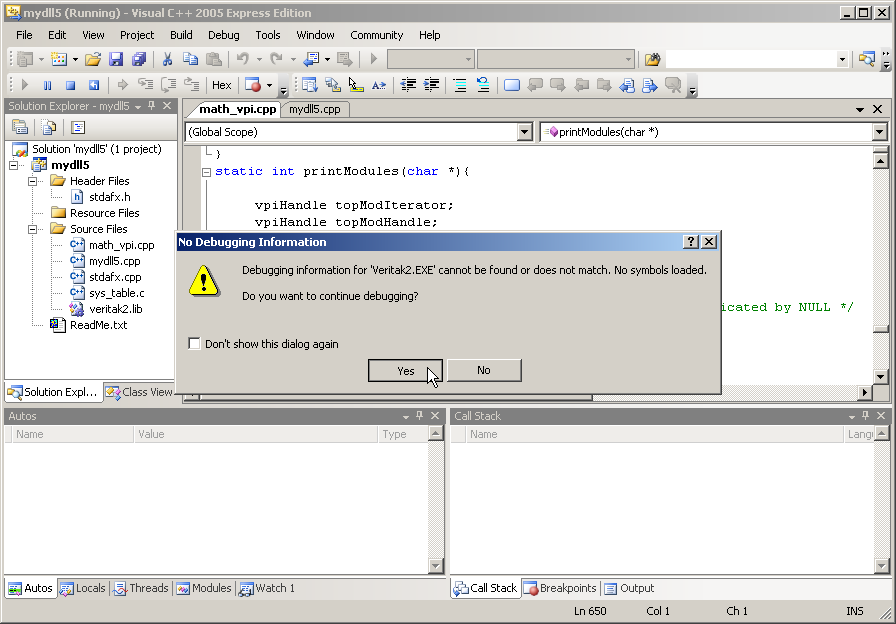The height and width of the screenshot is (624, 896).
Task: Click the Open File folder icon
Action: [x=93, y=59]
